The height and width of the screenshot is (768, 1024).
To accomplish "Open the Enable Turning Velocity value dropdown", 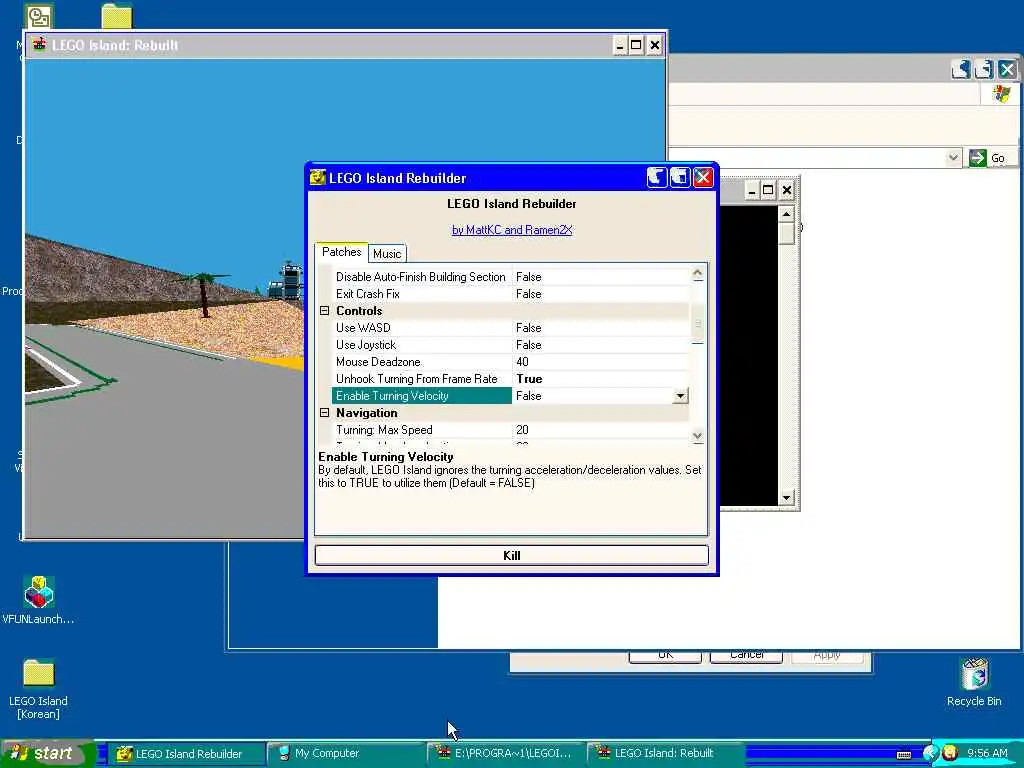I will tap(680, 396).
